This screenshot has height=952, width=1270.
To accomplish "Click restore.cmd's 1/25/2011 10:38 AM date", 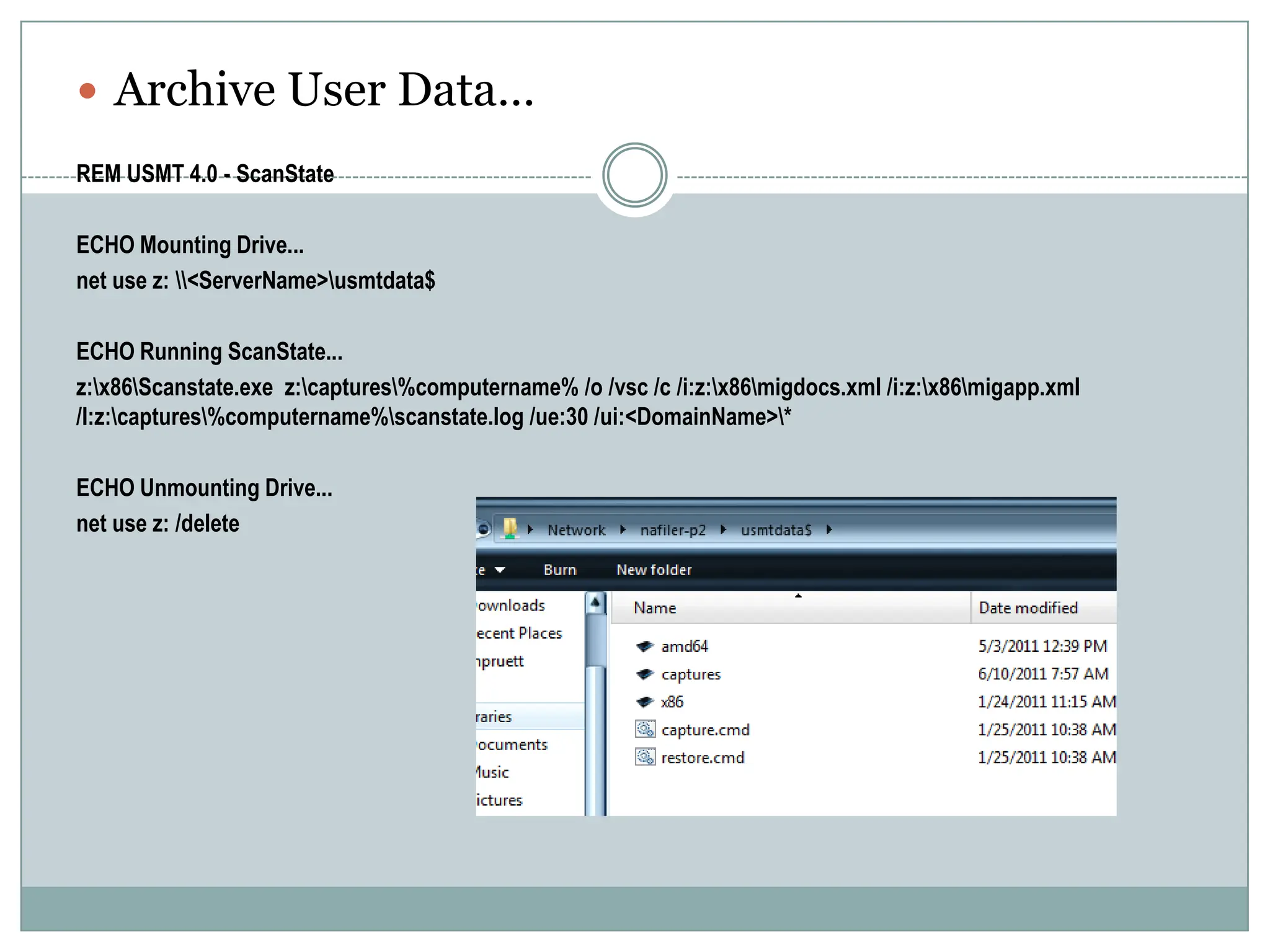I will pyautogui.click(x=1047, y=757).
